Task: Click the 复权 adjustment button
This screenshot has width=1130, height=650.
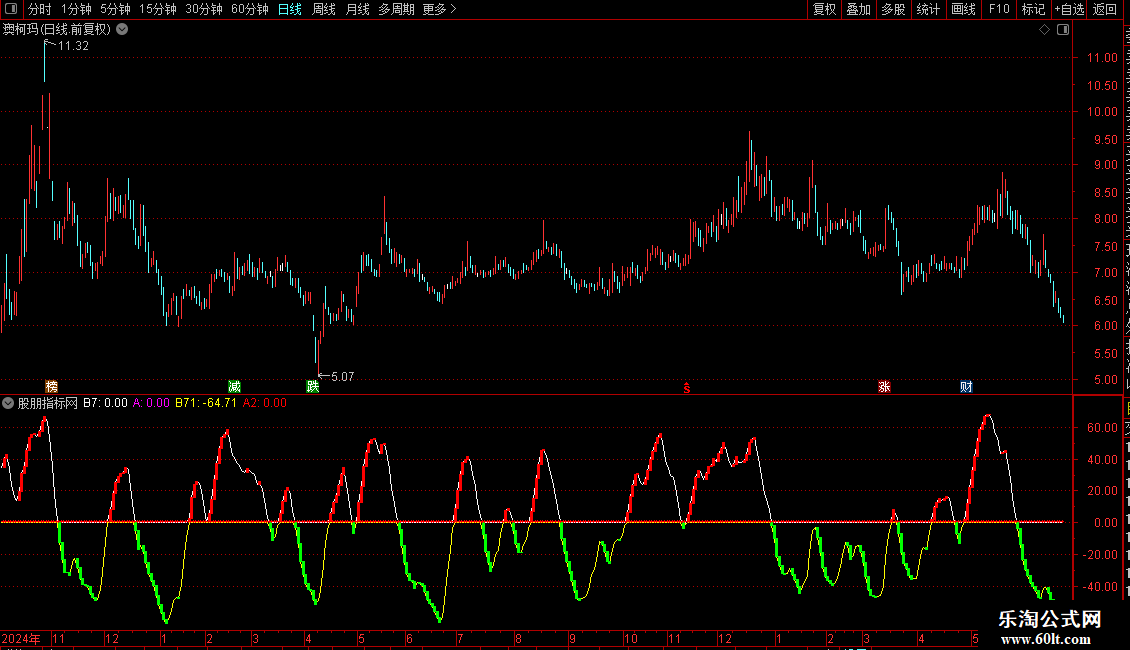Action: click(x=824, y=9)
